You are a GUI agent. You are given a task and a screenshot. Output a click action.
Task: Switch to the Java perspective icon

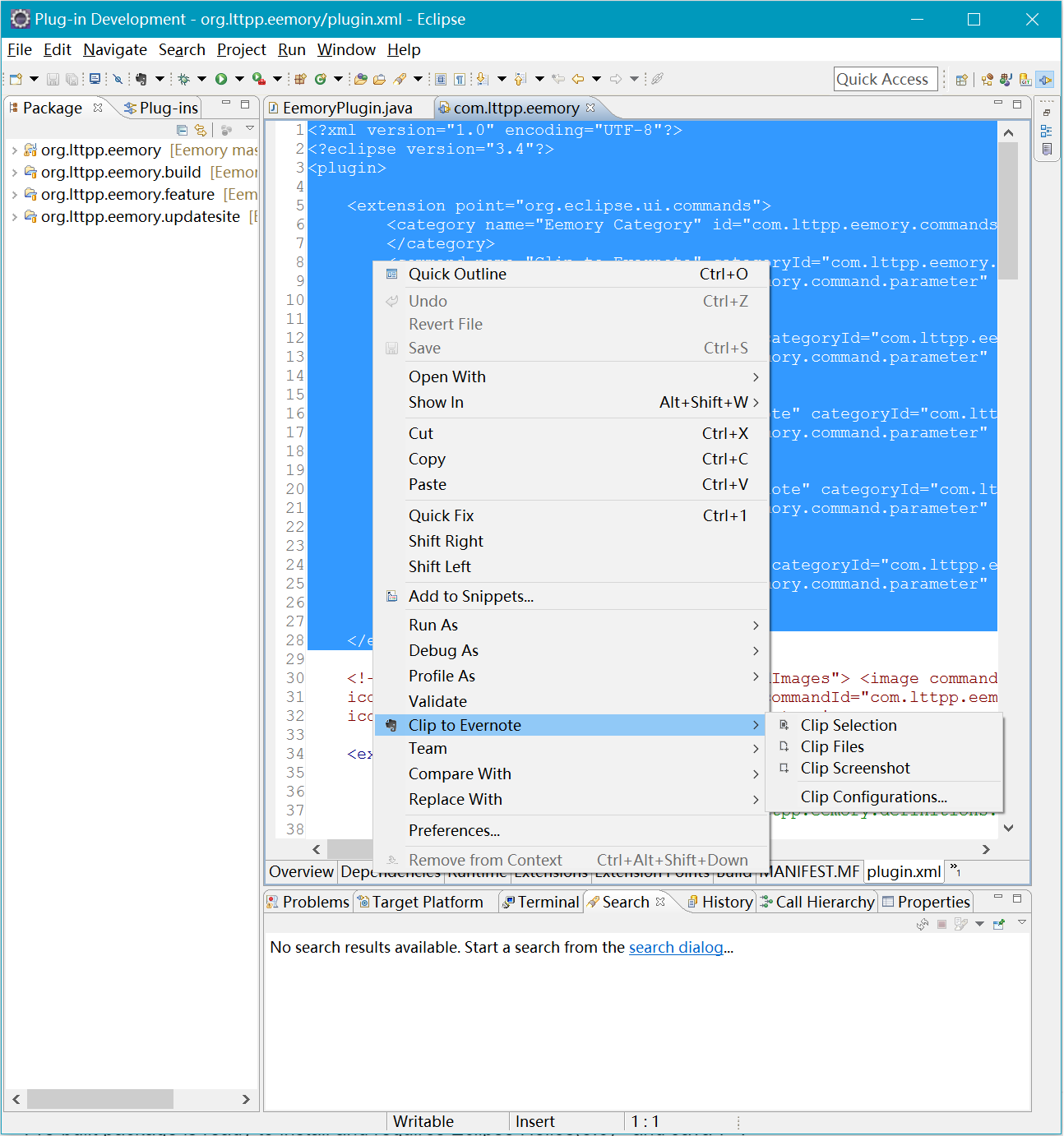pos(1006,80)
